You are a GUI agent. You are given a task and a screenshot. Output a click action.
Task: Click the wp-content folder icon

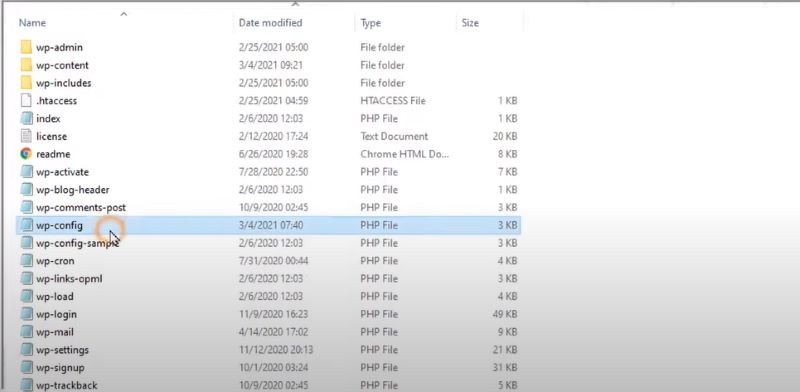[x=26, y=65]
